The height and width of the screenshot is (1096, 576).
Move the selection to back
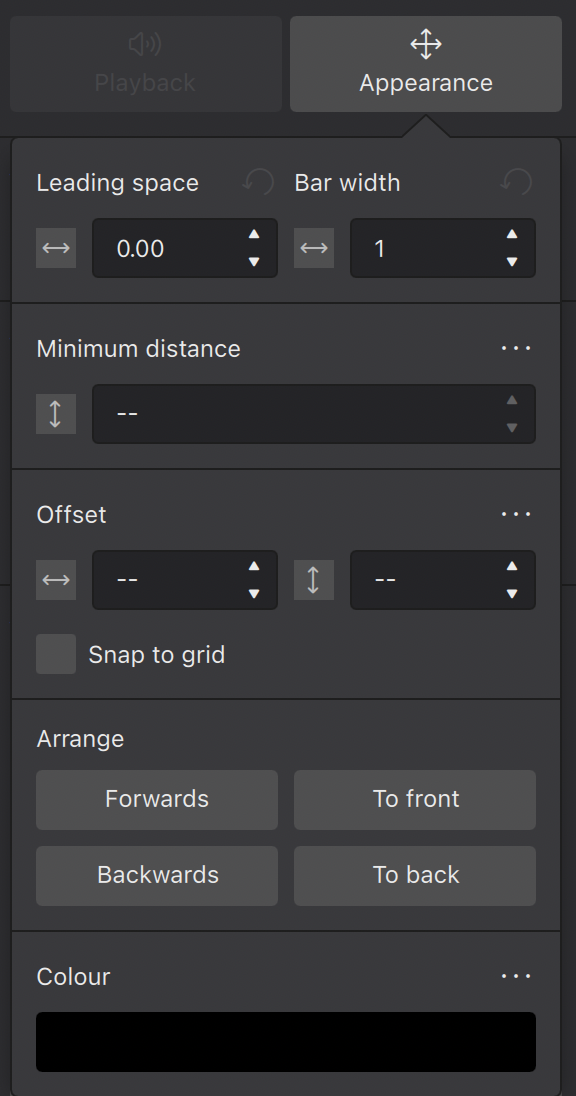tap(414, 876)
